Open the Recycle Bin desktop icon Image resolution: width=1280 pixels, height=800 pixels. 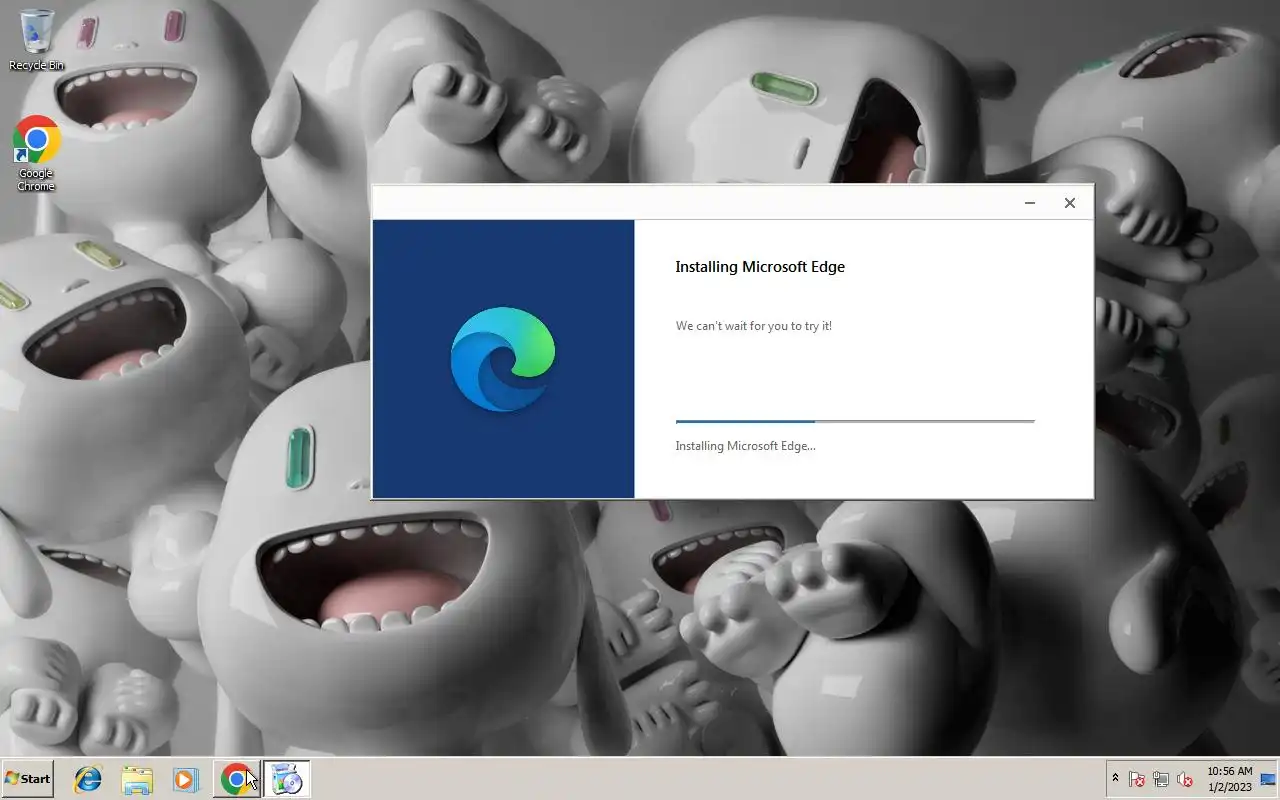tap(36, 40)
